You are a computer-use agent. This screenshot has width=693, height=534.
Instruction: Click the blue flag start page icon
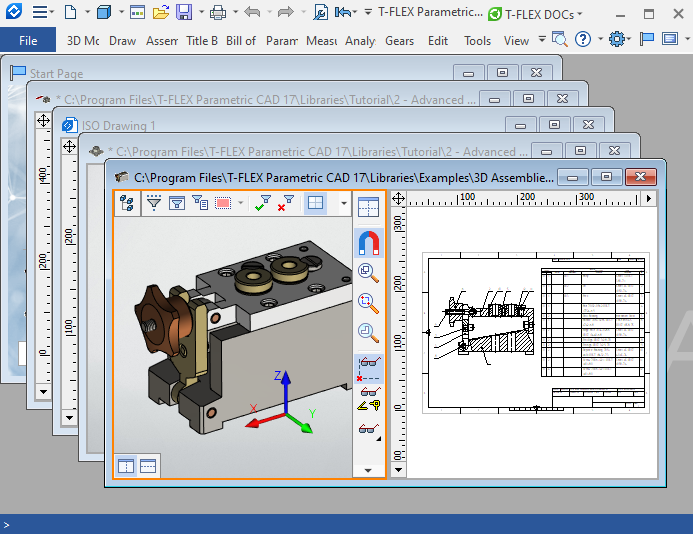point(647,39)
